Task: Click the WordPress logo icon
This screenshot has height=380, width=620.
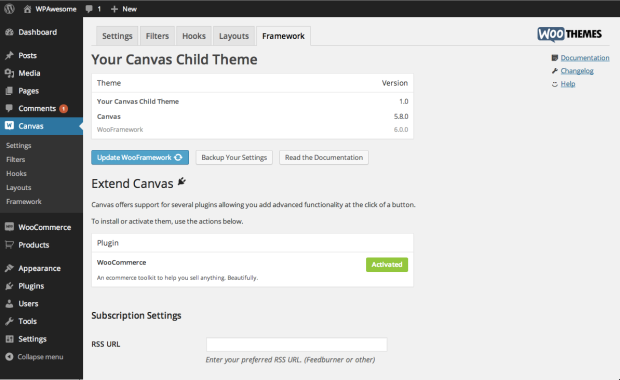Action: [9, 9]
